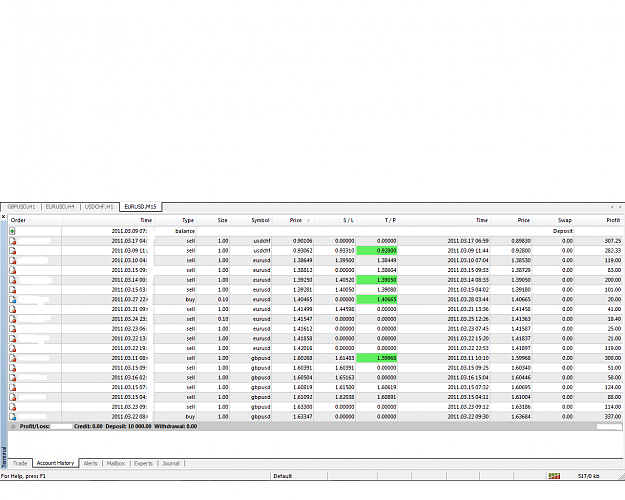Sort by the Symbol column header
The width and height of the screenshot is (625, 500).
251,220
